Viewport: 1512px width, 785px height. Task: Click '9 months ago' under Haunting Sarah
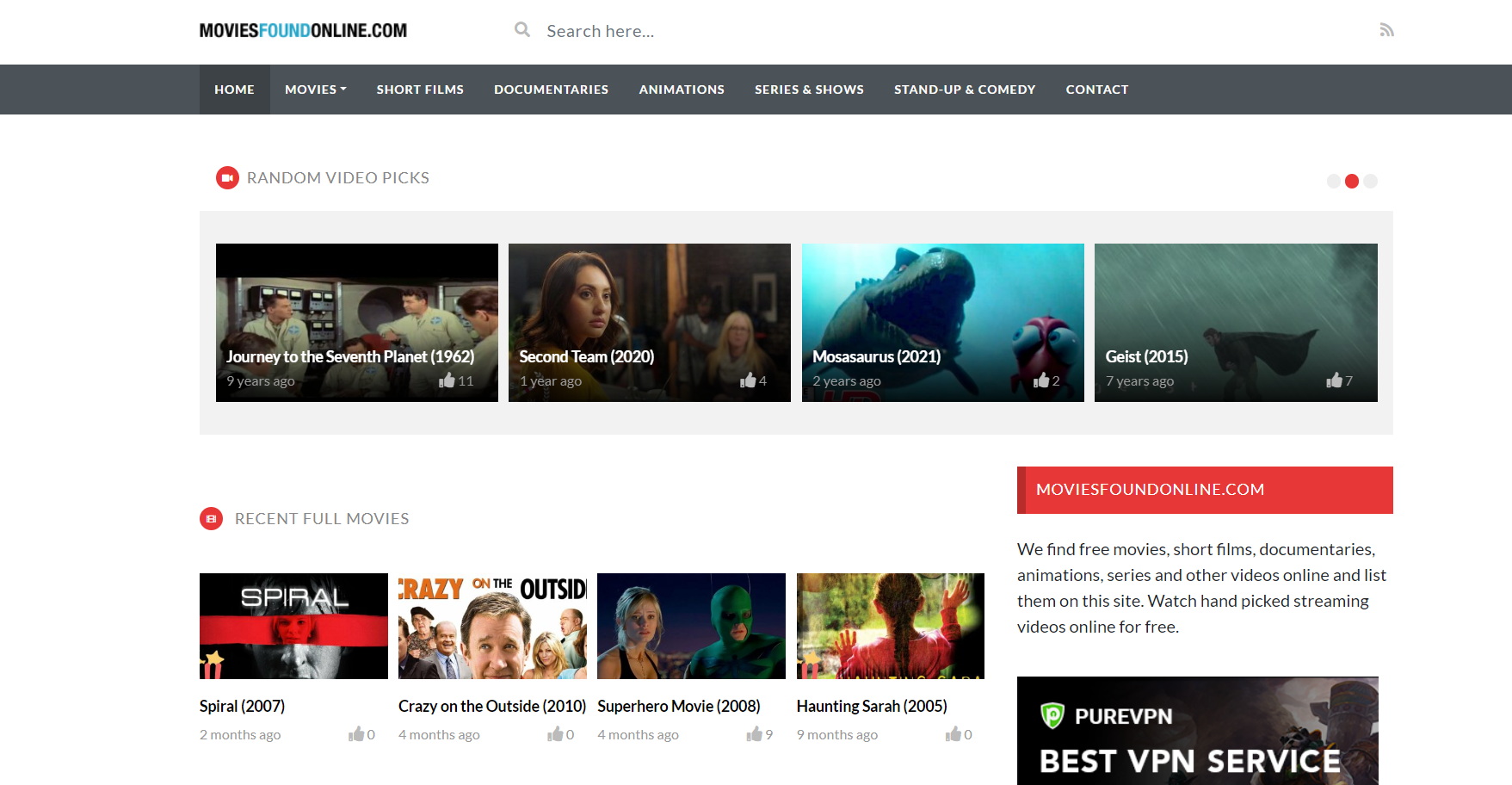(837, 735)
